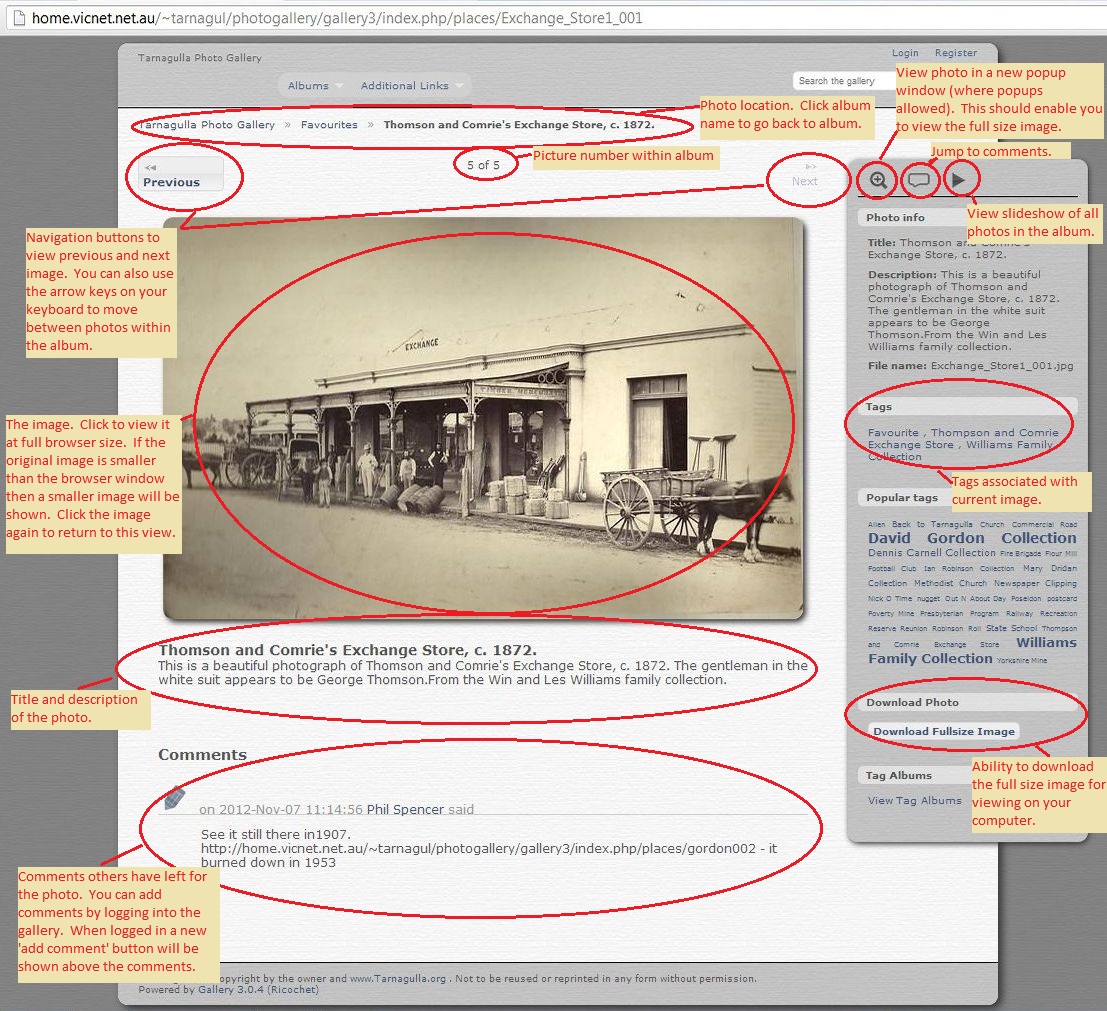Click the Tarnagulla Photo Gallery site title
The width and height of the screenshot is (1107, 1011).
[x=200, y=58]
